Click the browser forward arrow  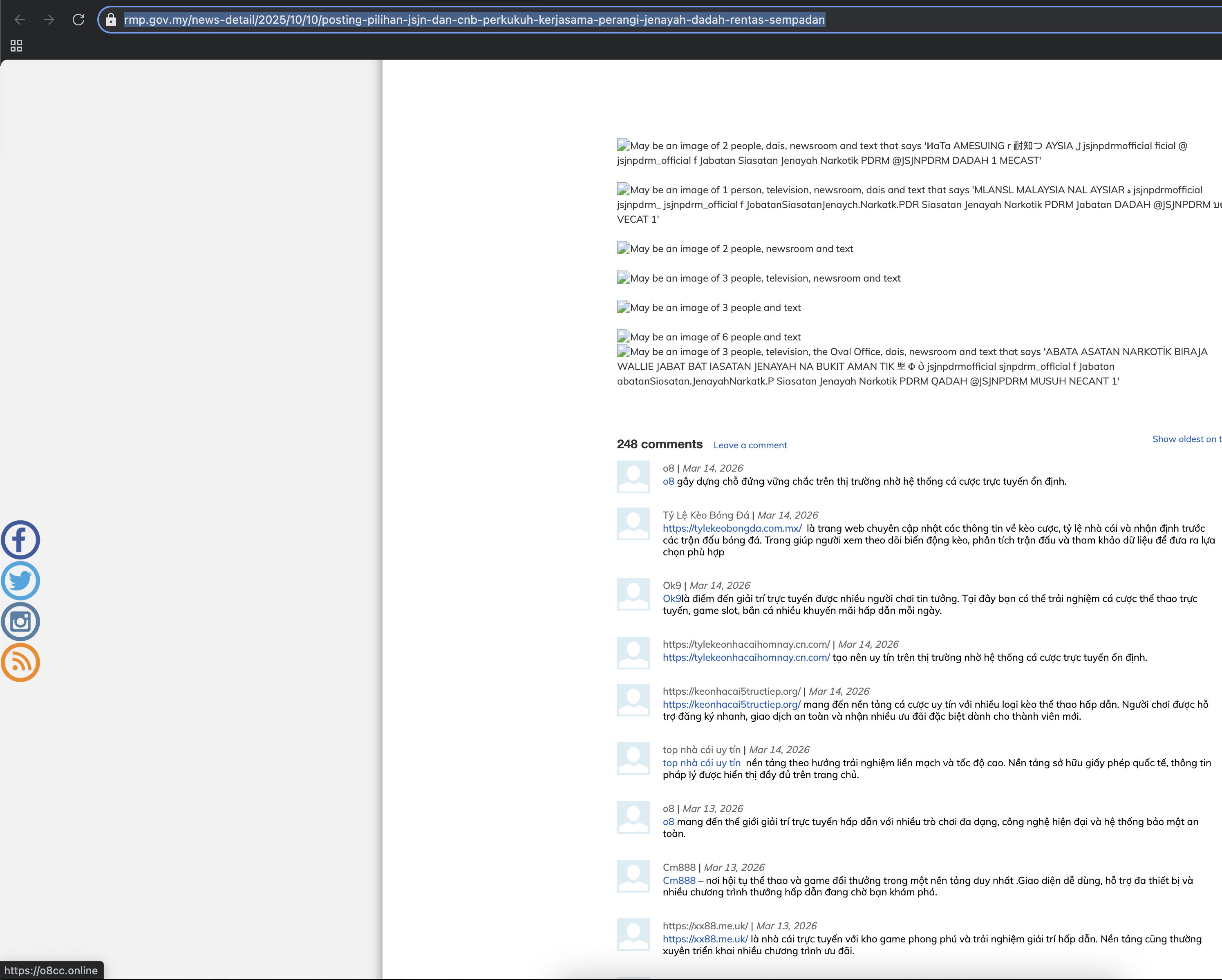(49, 20)
